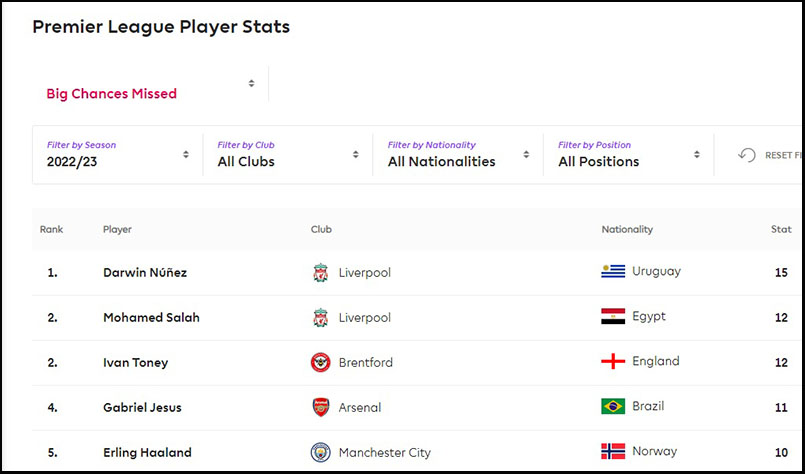The height and width of the screenshot is (474, 805).
Task: Click the Norway flag icon
Action: tap(613, 452)
